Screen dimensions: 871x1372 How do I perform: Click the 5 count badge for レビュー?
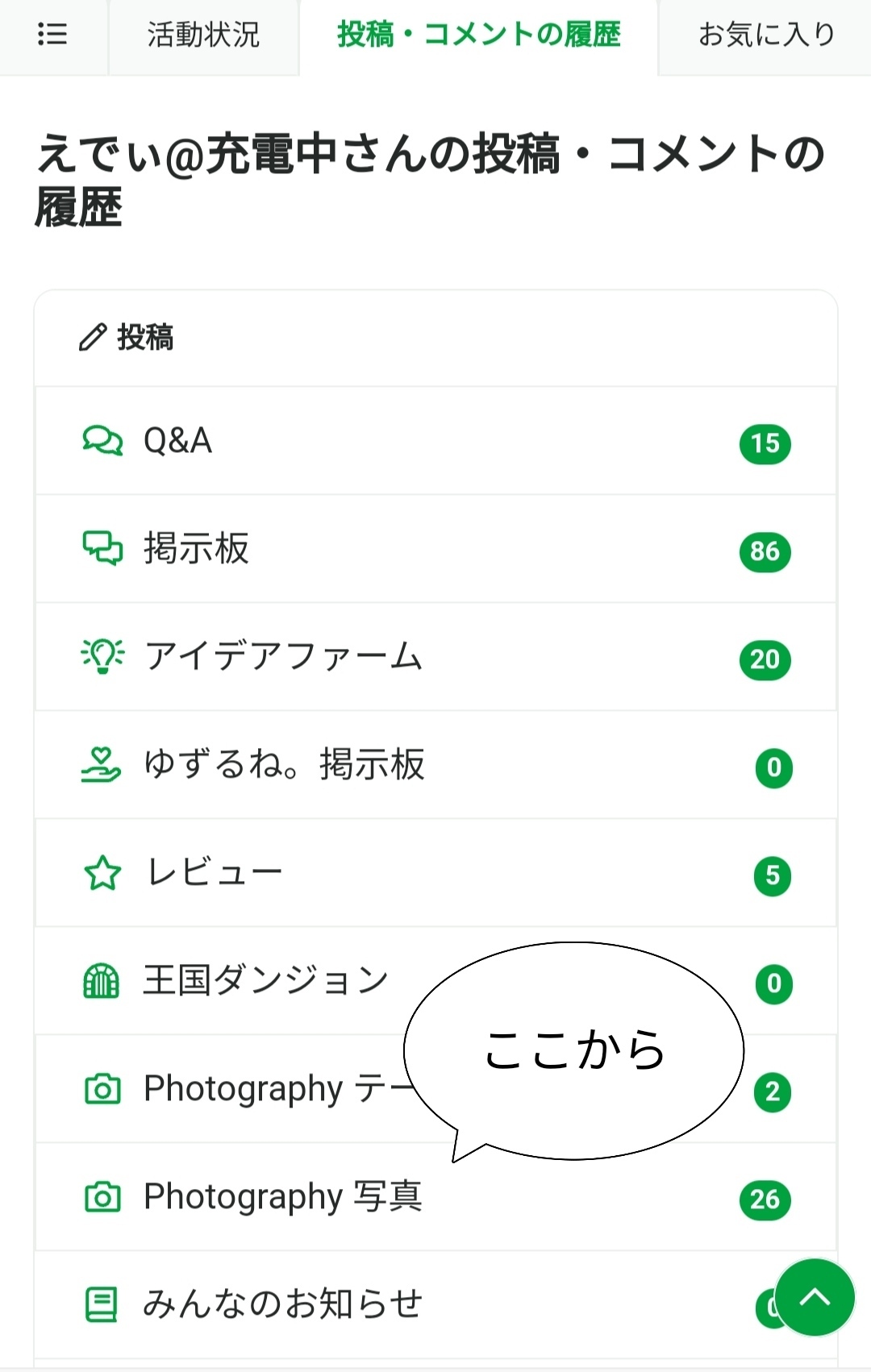[773, 876]
